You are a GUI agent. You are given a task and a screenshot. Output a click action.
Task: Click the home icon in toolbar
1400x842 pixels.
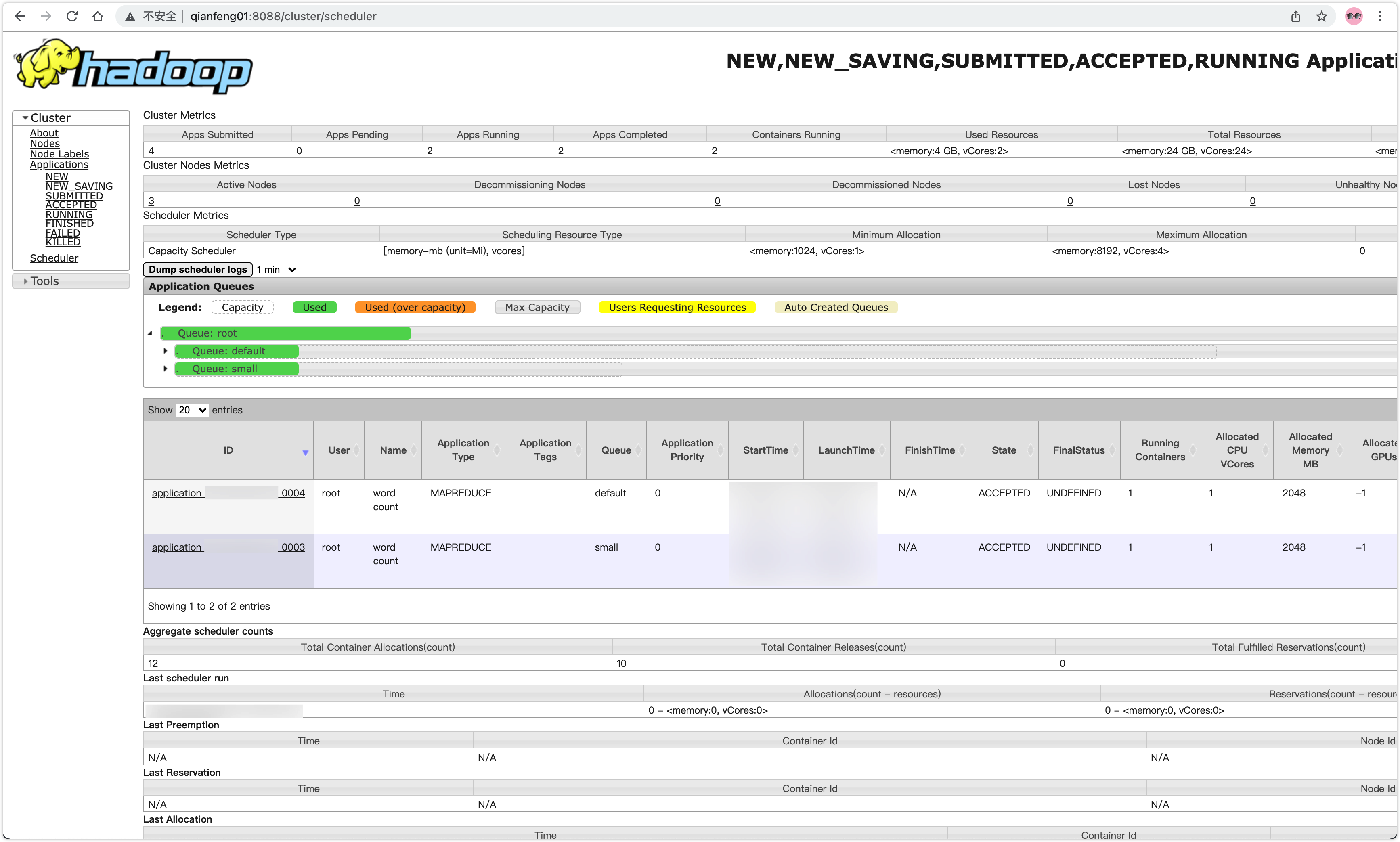coord(98,16)
